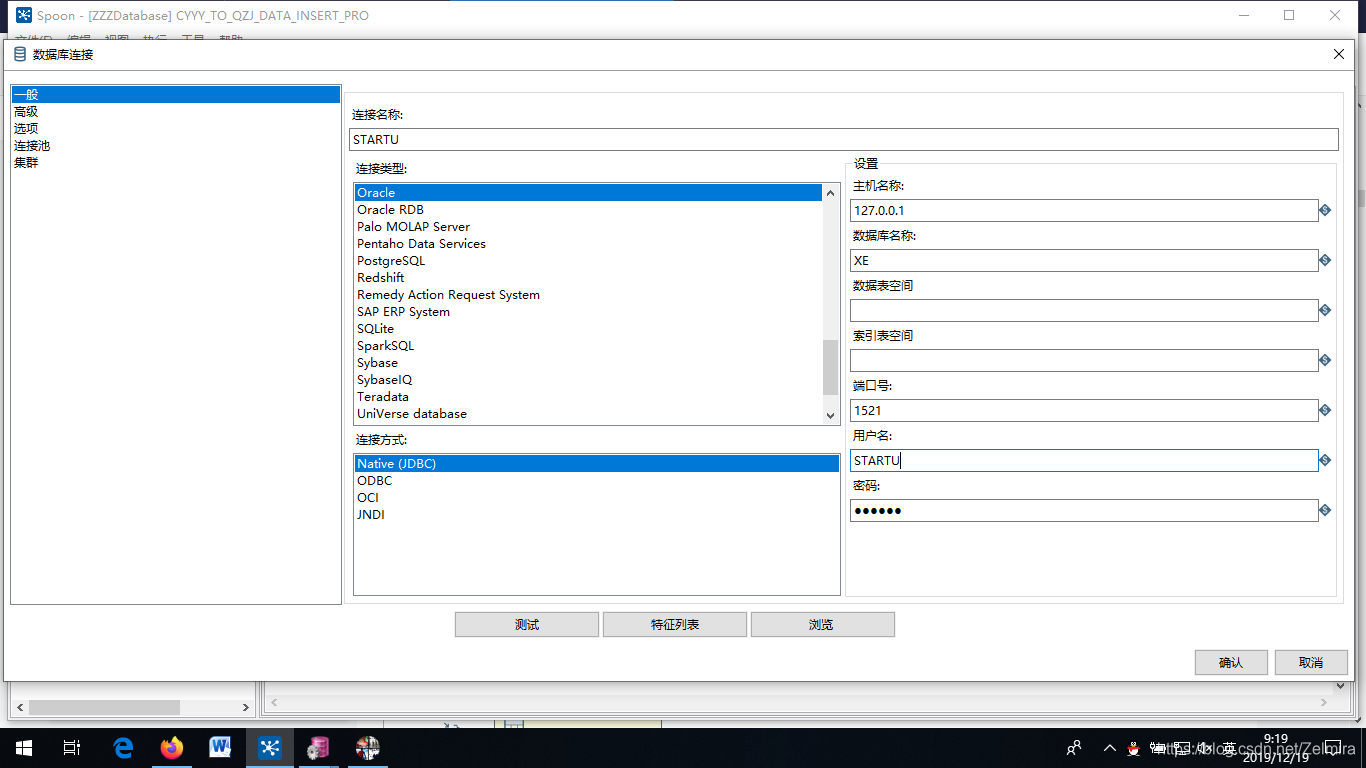The height and width of the screenshot is (768, 1366).
Task: Click the index tablespace input field
Action: click(1084, 360)
